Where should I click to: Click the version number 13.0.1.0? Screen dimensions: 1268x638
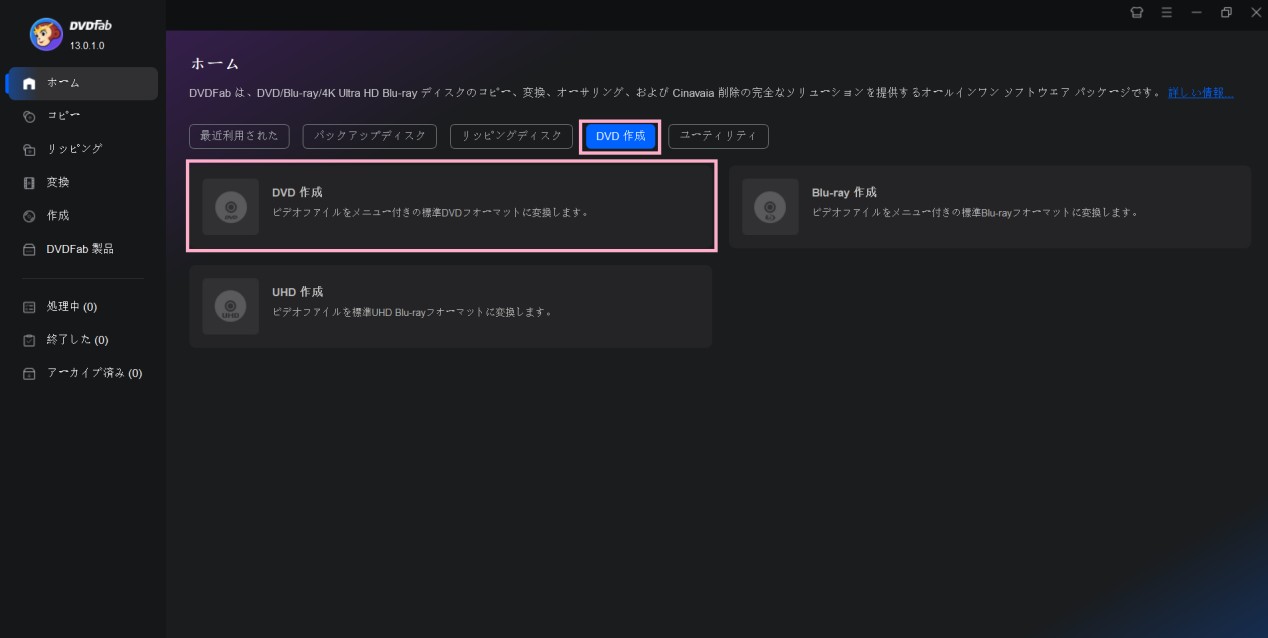[x=88, y=46]
